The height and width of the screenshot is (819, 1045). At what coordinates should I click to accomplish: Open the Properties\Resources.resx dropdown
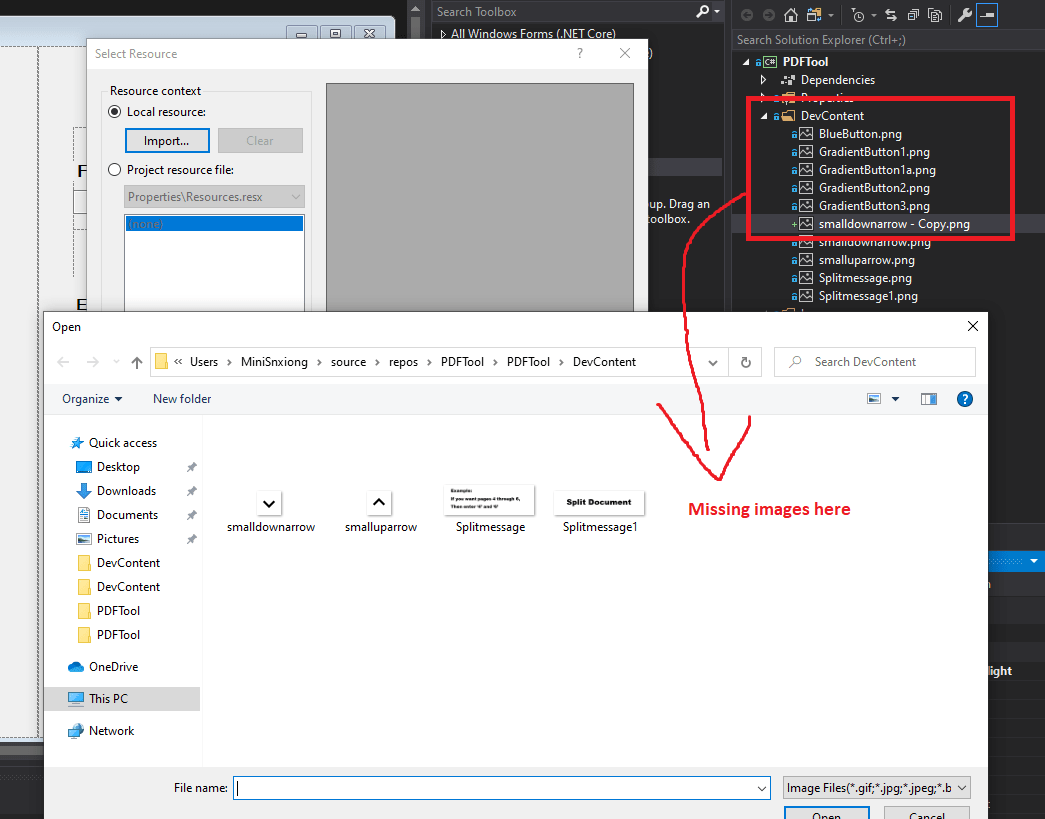[213, 197]
